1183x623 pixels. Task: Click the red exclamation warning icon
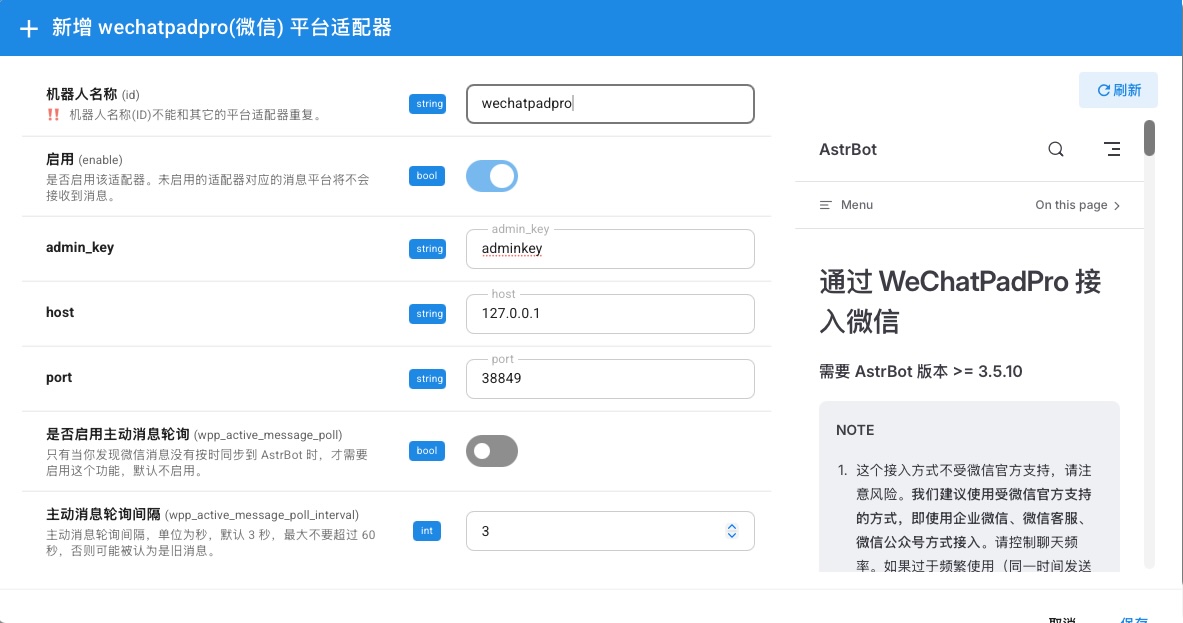point(53,115)
